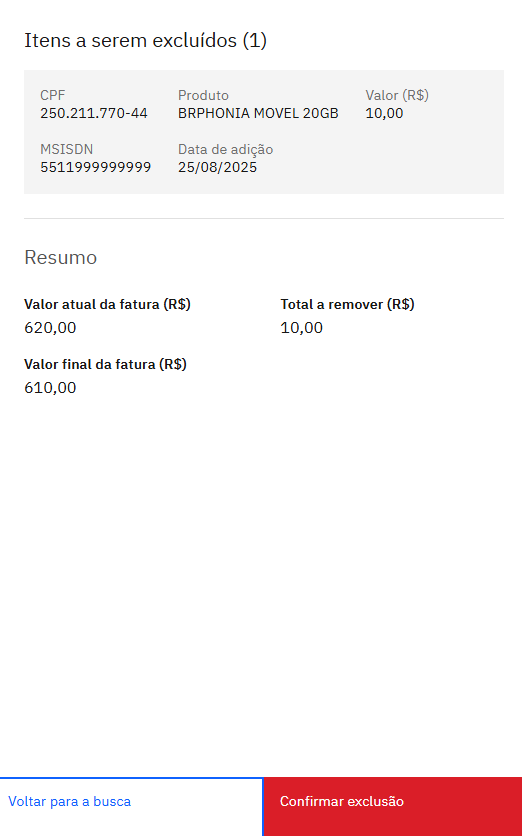Click the product name BRPHONIA MOVEL 20GB
Screen dimensions: 522x836
pyautogui.click(x=258, y=113)
